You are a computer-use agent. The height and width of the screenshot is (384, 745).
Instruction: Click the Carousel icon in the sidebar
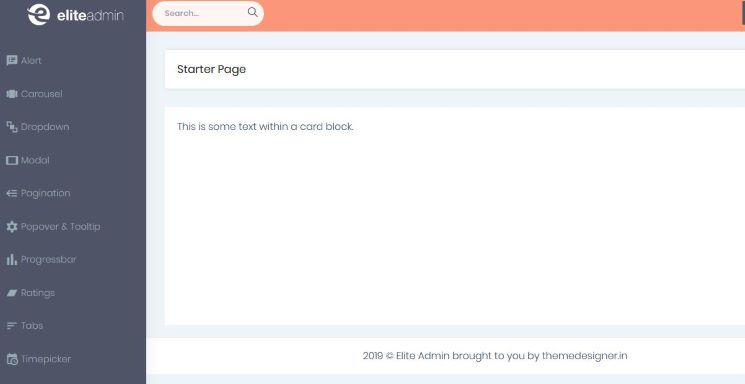12,94
